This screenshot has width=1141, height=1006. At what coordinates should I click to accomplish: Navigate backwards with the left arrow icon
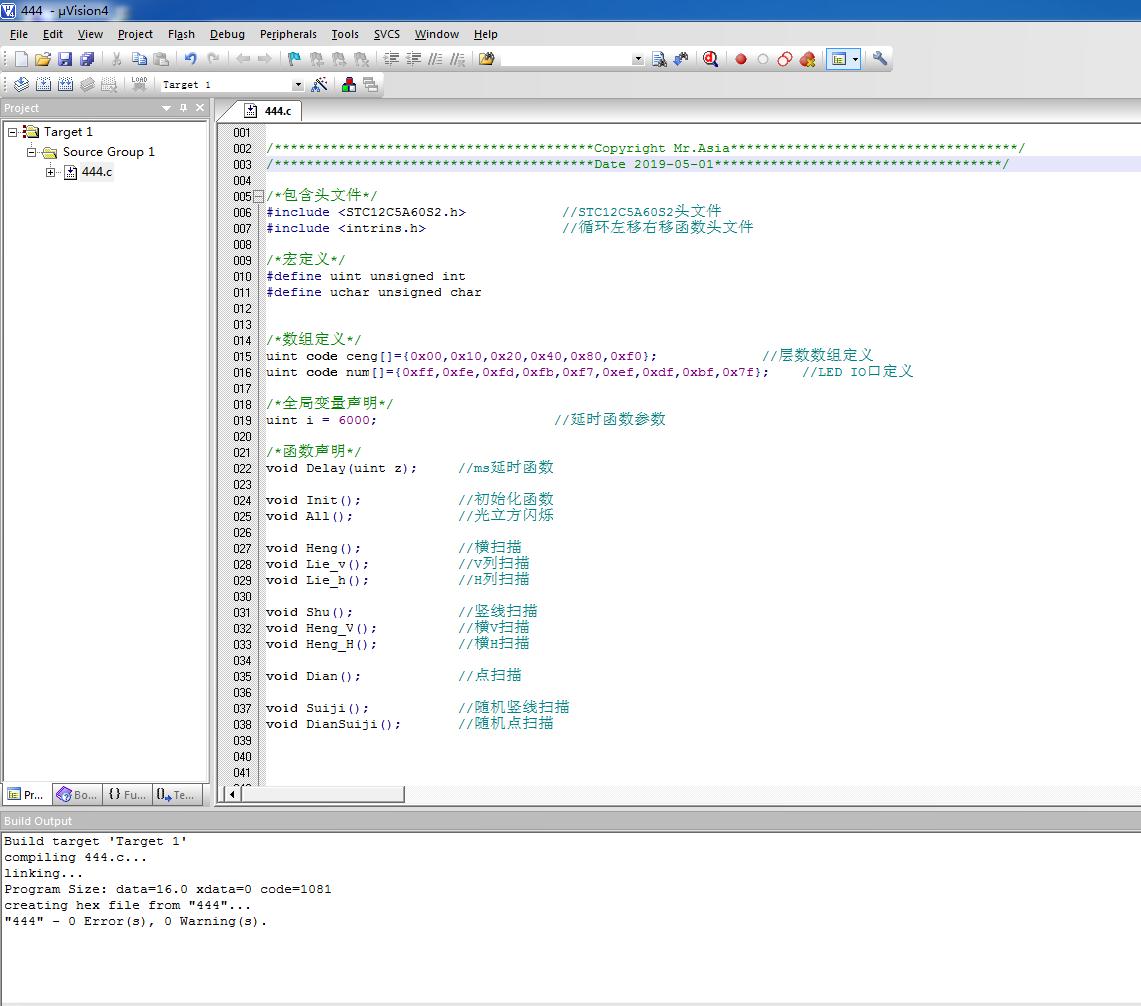coord(242,59)
